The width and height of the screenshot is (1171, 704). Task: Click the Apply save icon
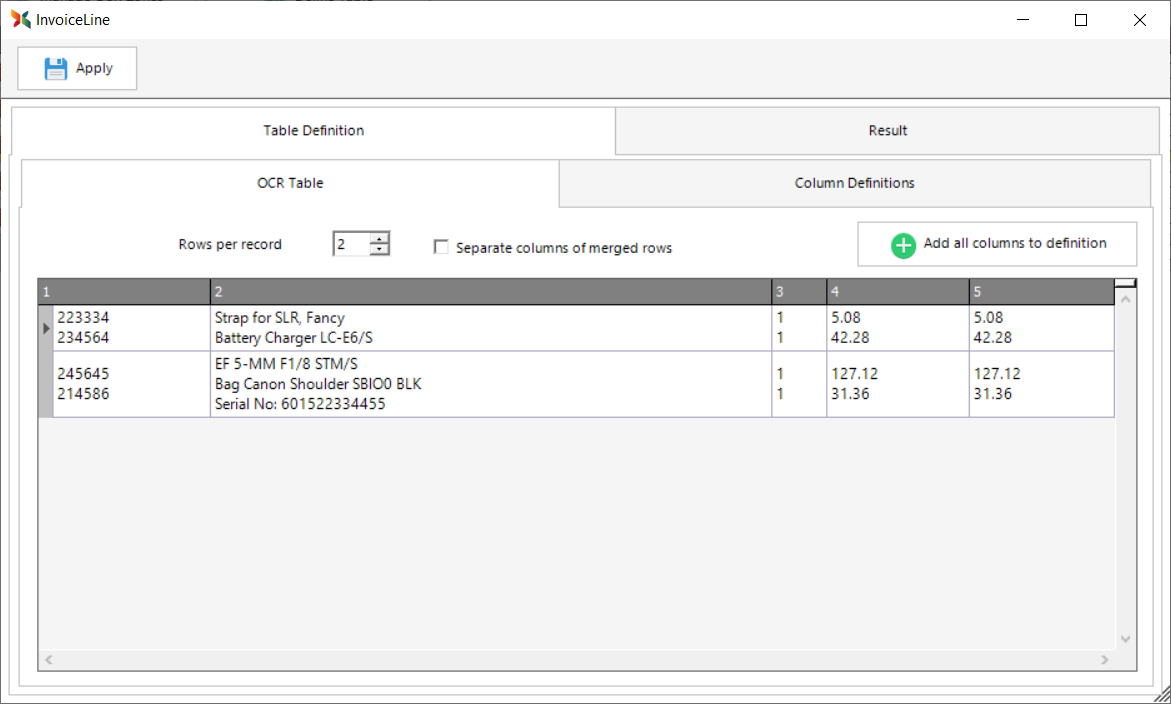point(56,68)
